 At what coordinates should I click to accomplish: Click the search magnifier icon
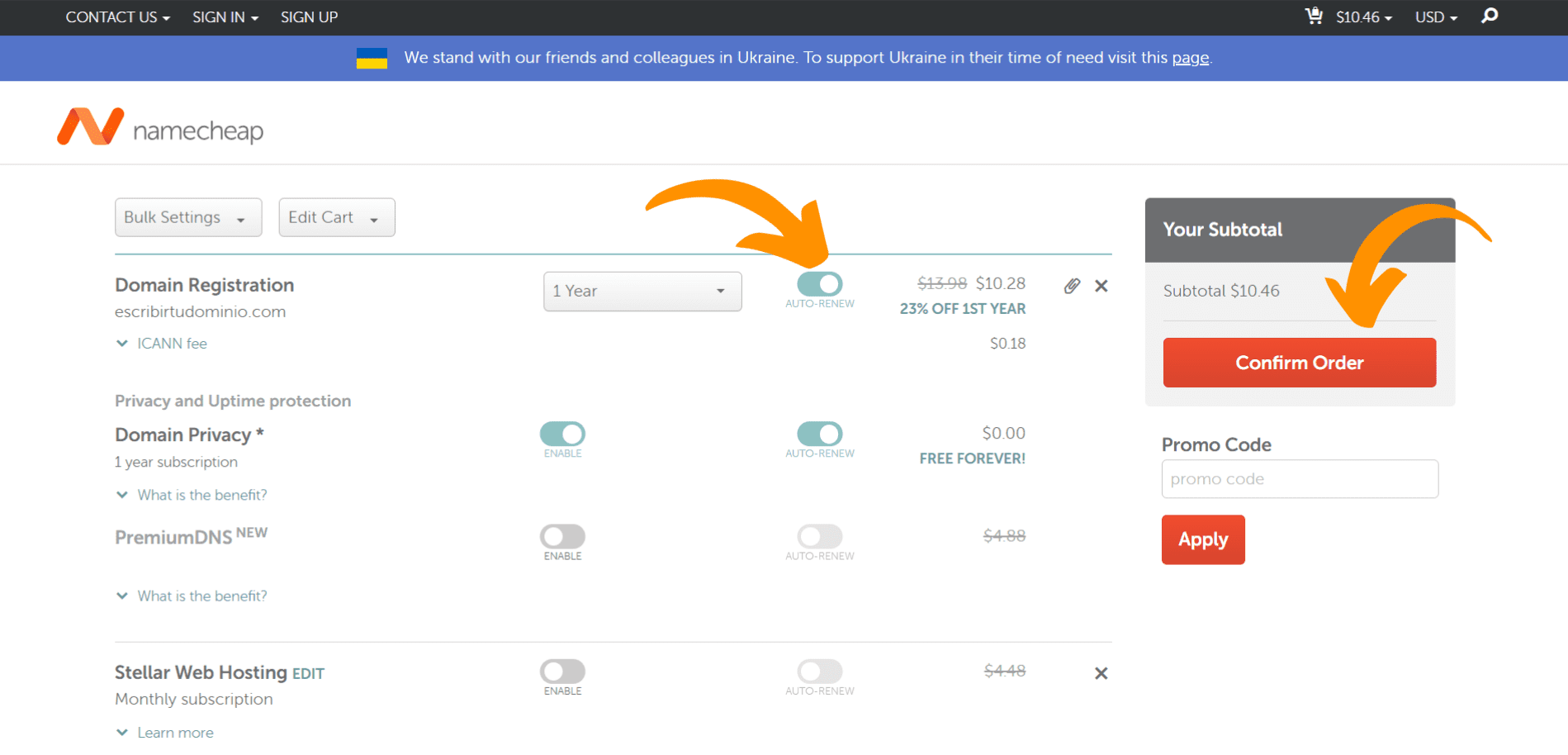[1490, 16]
